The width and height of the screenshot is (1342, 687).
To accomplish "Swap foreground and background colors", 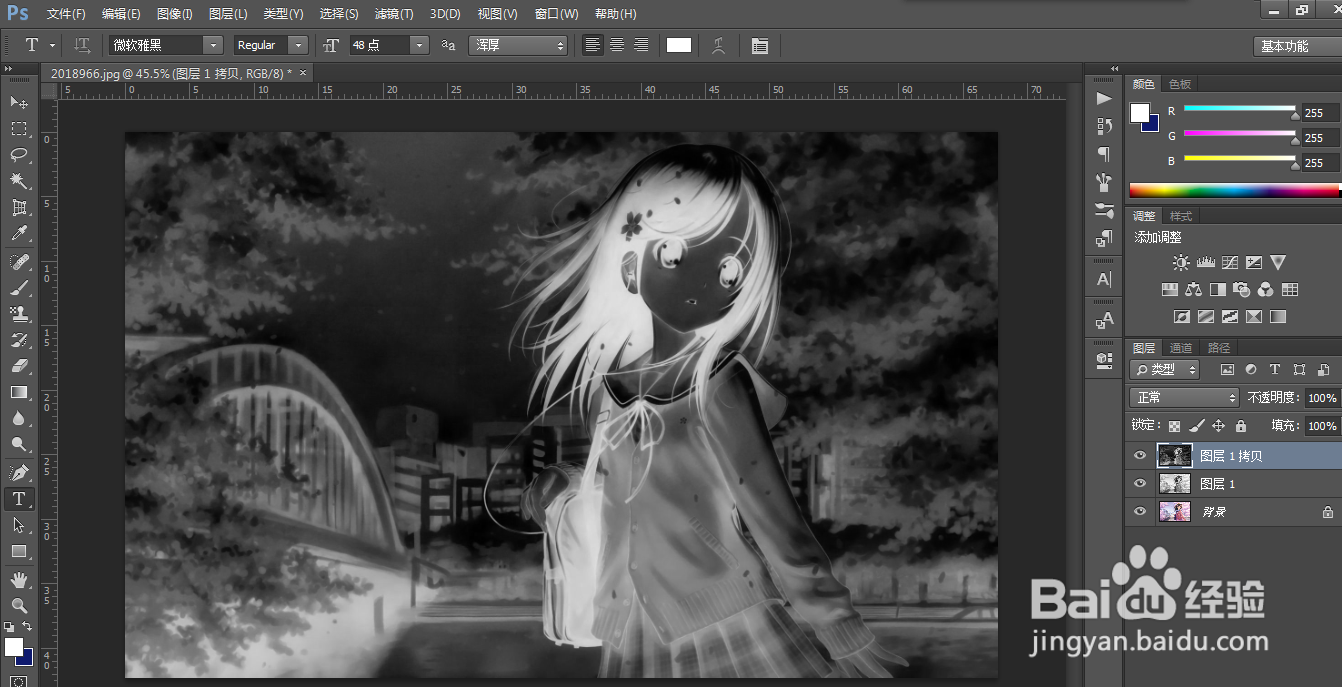I will click(x=27, y=627).
